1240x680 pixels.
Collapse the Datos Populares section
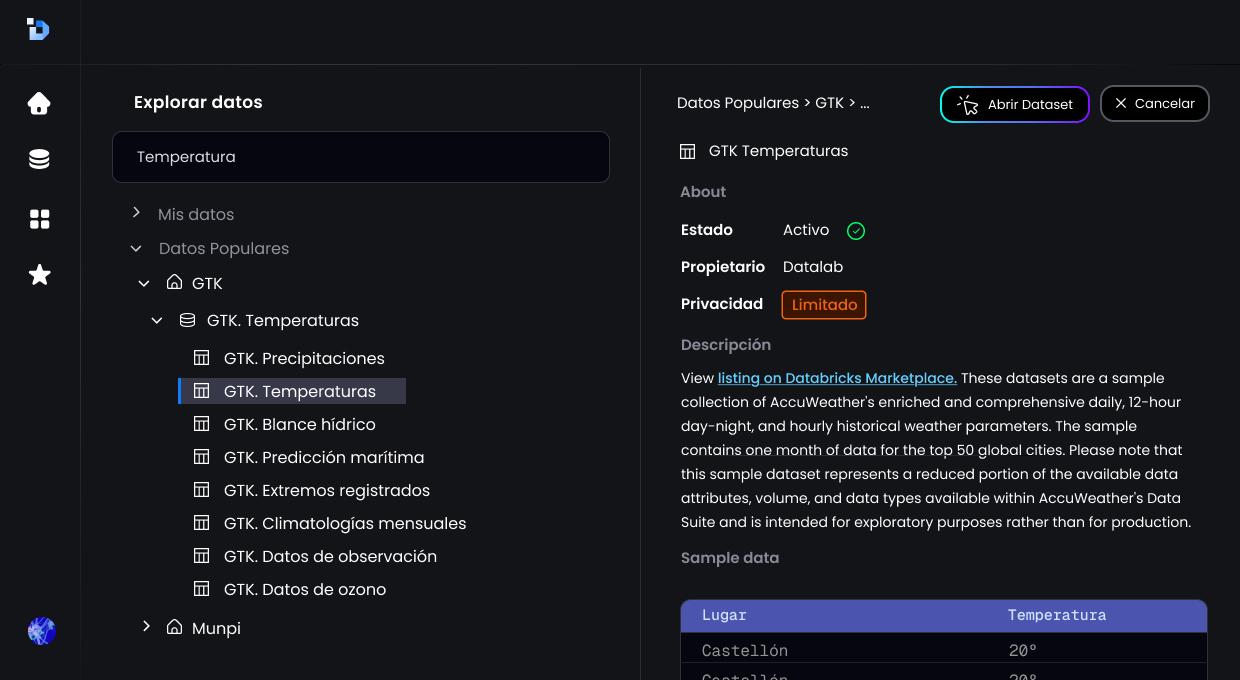[x=137, y=248]
